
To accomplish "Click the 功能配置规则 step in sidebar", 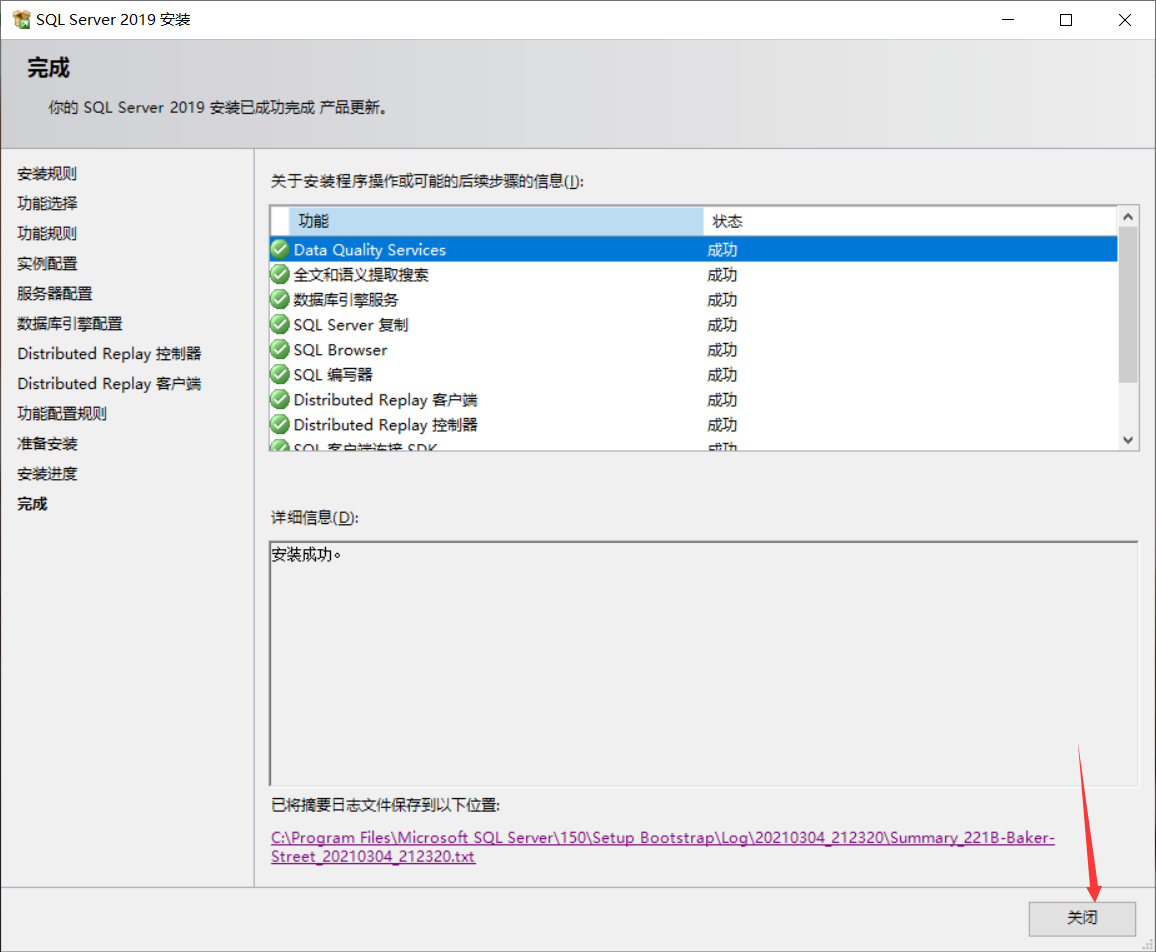I will 62,414.
